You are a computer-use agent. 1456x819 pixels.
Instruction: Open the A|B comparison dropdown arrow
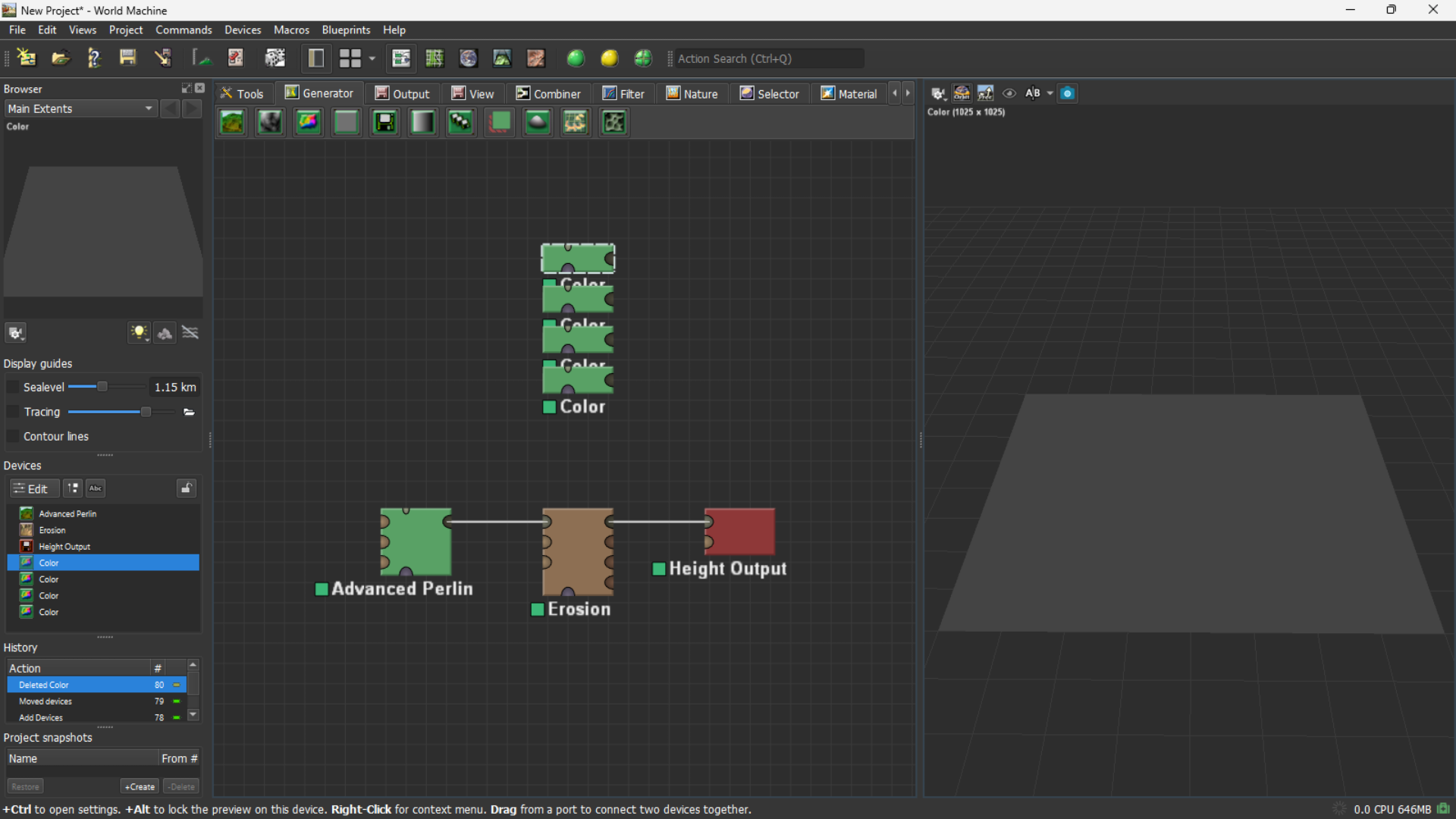pyautogui.click(x=1050, y=93)
